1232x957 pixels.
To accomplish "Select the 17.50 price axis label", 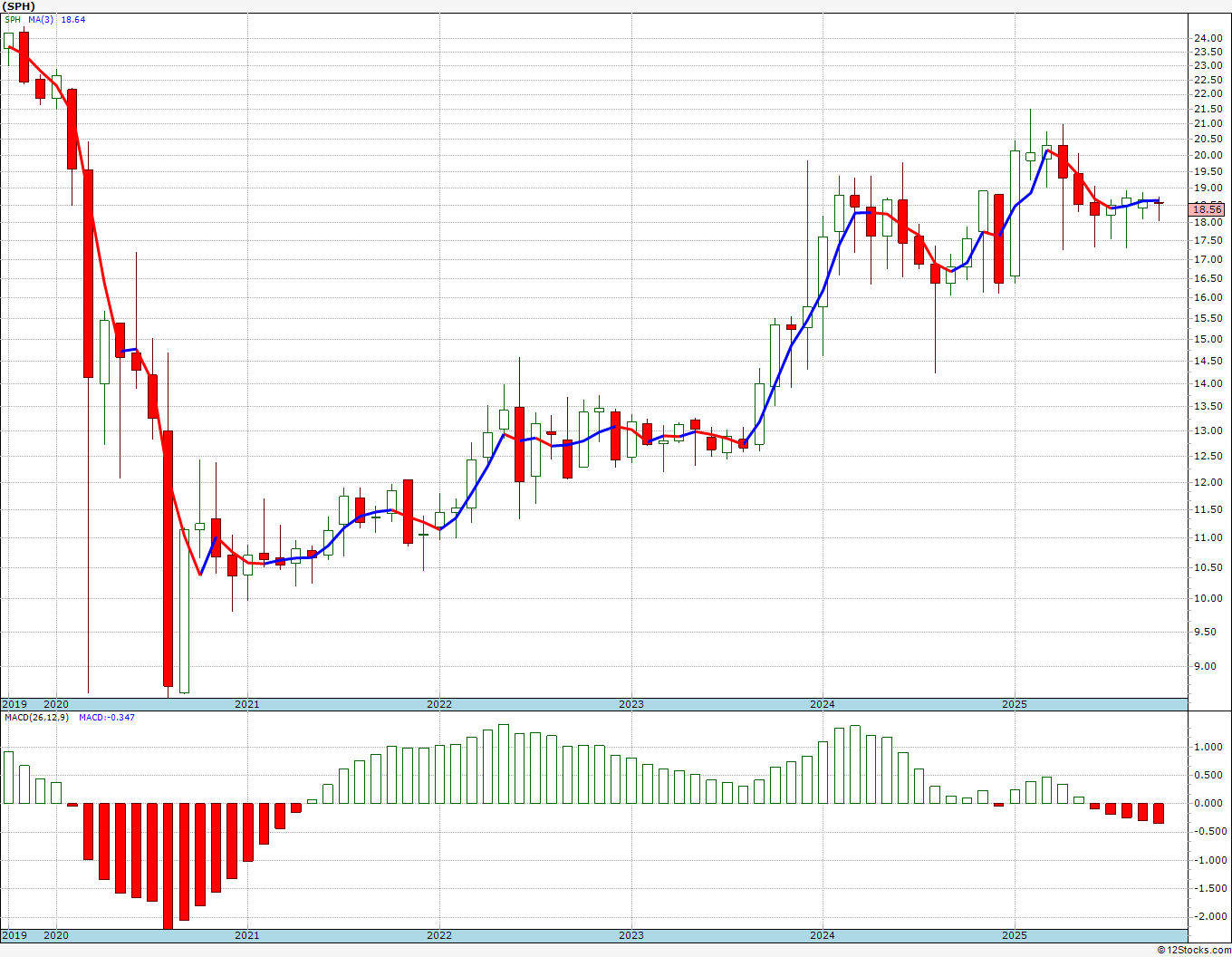I will [x=1208, y=240].
